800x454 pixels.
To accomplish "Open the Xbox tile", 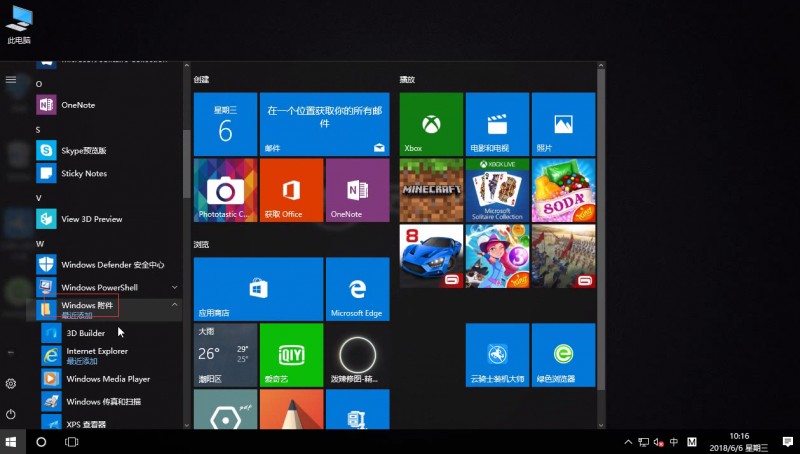I will (431, 124).
